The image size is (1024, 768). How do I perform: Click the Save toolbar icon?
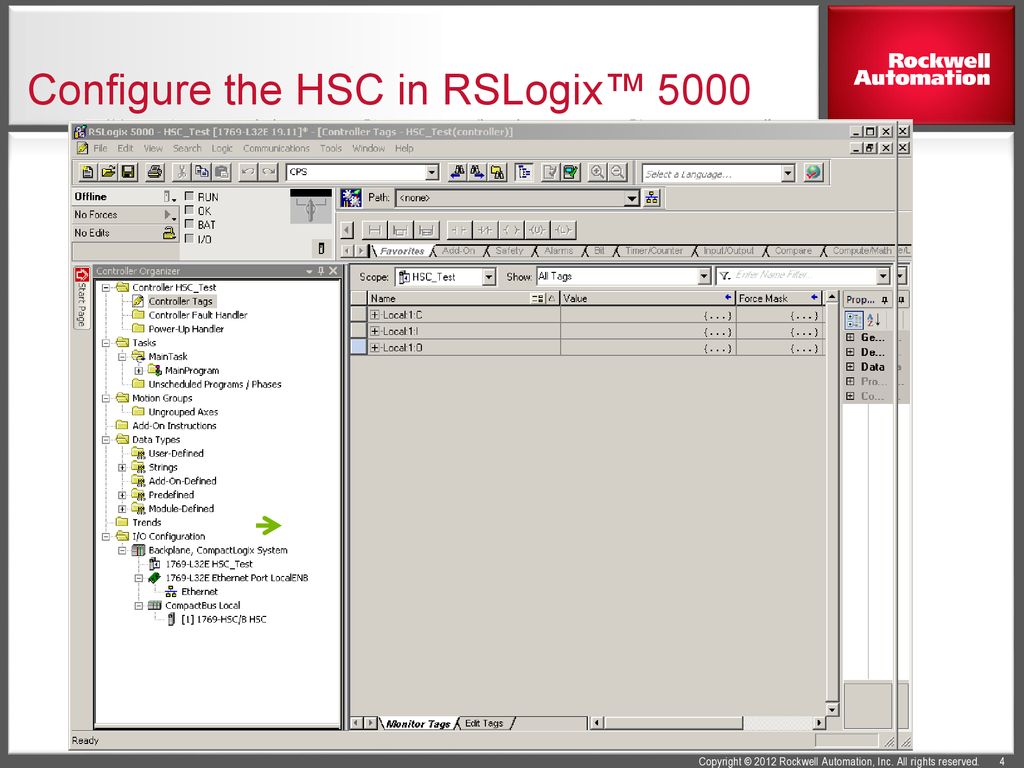coord(129,172)
